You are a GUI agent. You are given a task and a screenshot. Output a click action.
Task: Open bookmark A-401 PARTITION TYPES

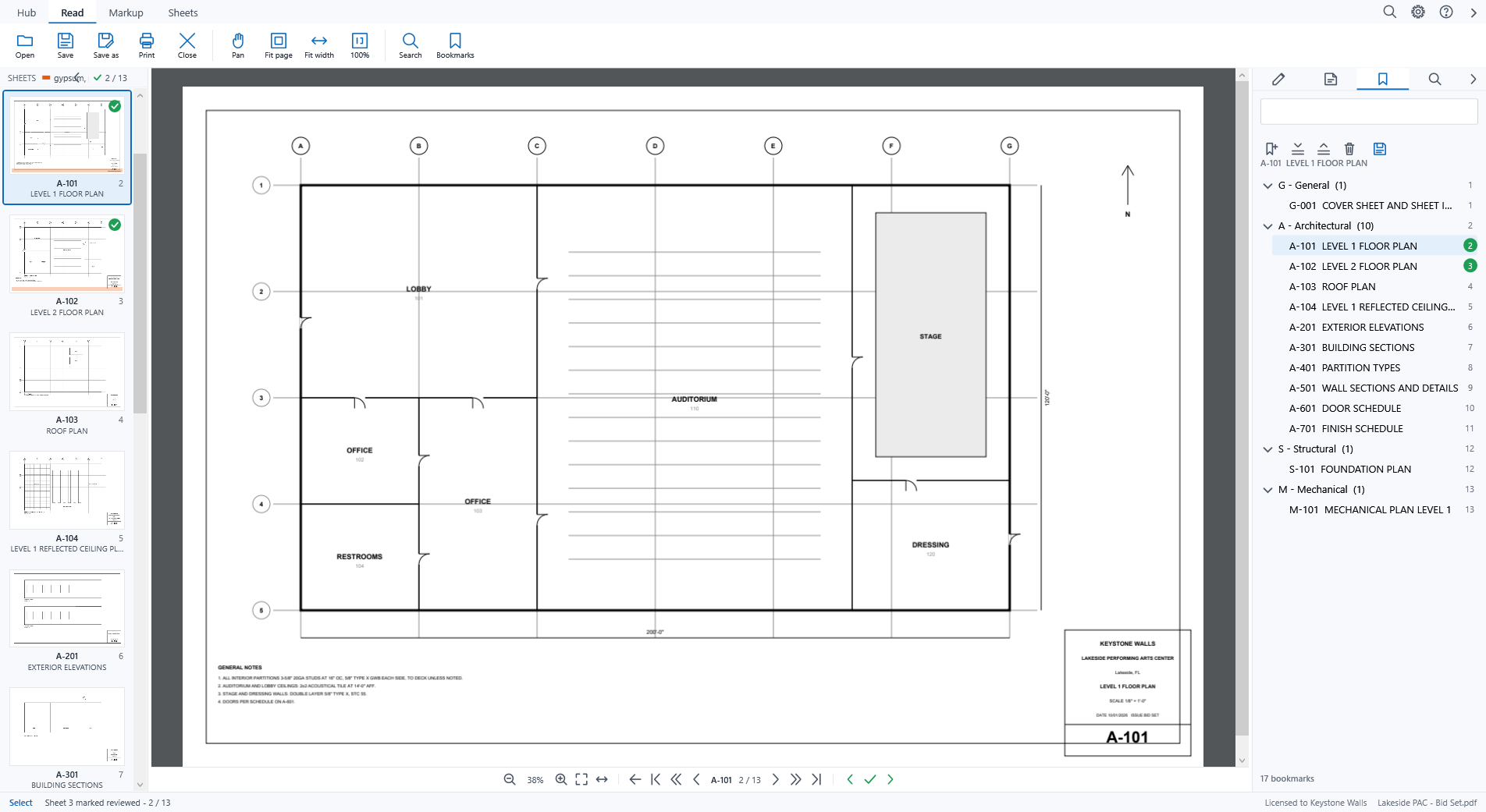click(1374, 367)
